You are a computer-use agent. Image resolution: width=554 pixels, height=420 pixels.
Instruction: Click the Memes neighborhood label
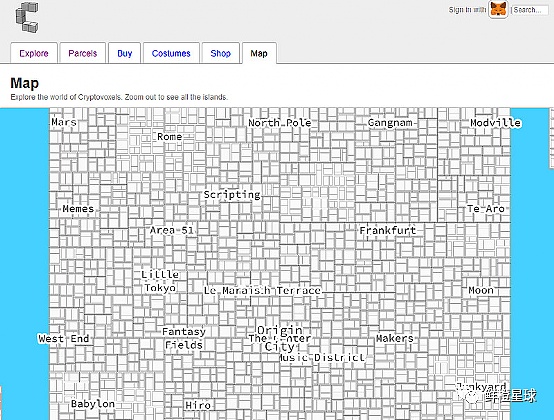[78, 209]
